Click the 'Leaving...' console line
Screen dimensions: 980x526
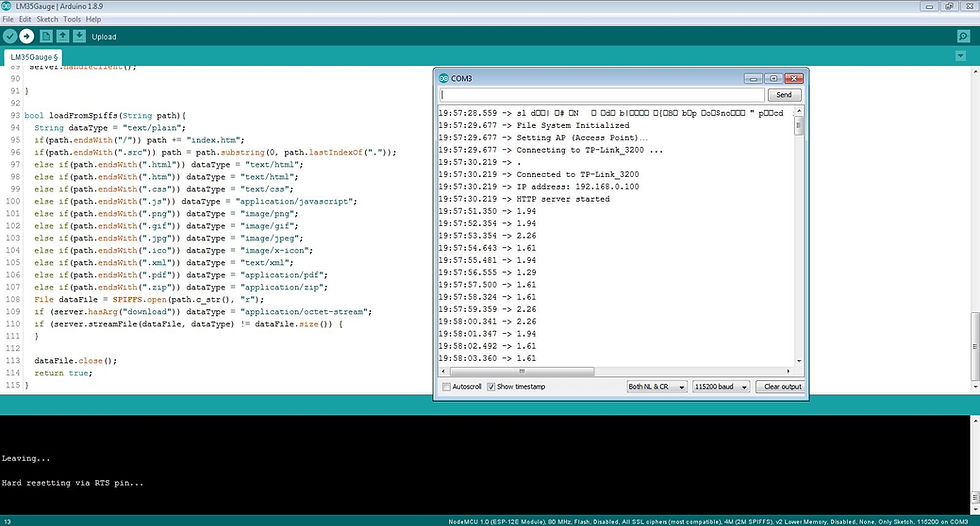click(x=26, y=459)
